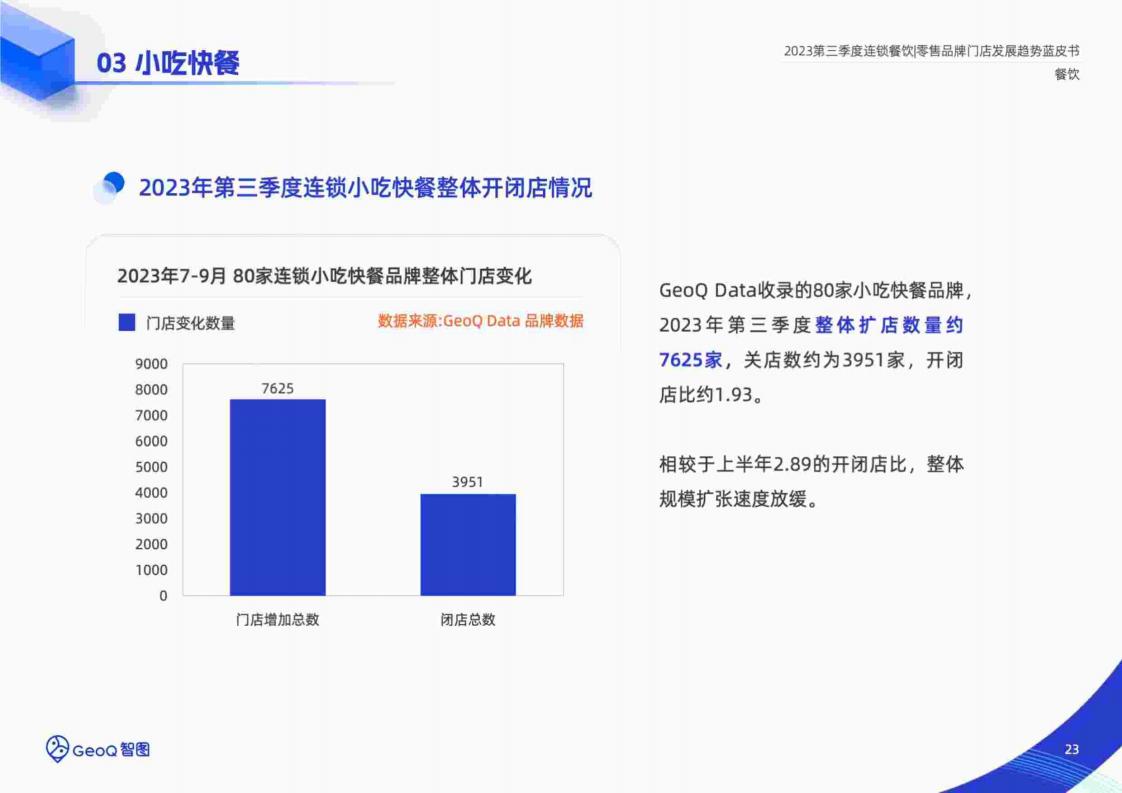Screen dimensions: 1122x793
Task: Click the blue circle bullet beside section heading
Action: pos(109,187)
